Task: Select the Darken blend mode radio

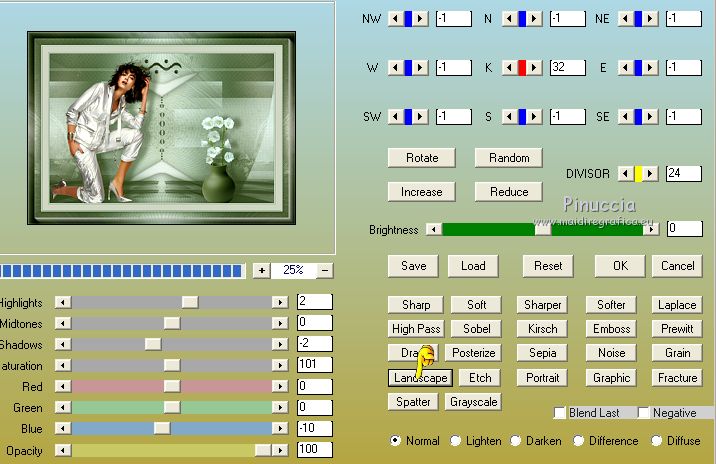Action: [x=516, y=441]
